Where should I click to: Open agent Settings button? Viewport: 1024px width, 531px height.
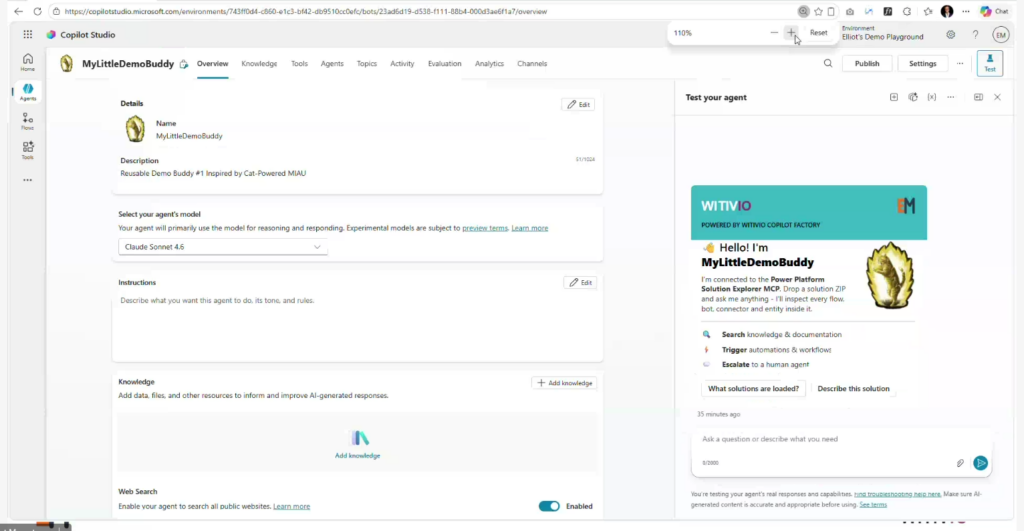click(922, 63)
